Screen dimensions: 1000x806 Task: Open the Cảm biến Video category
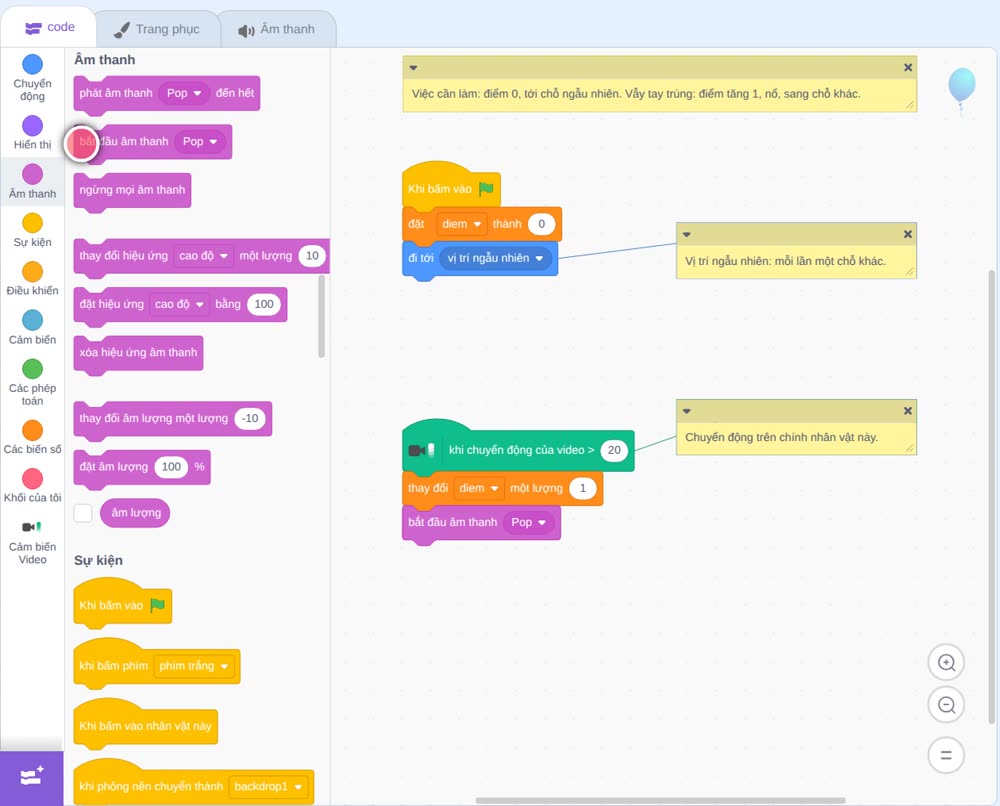(32, 542)
